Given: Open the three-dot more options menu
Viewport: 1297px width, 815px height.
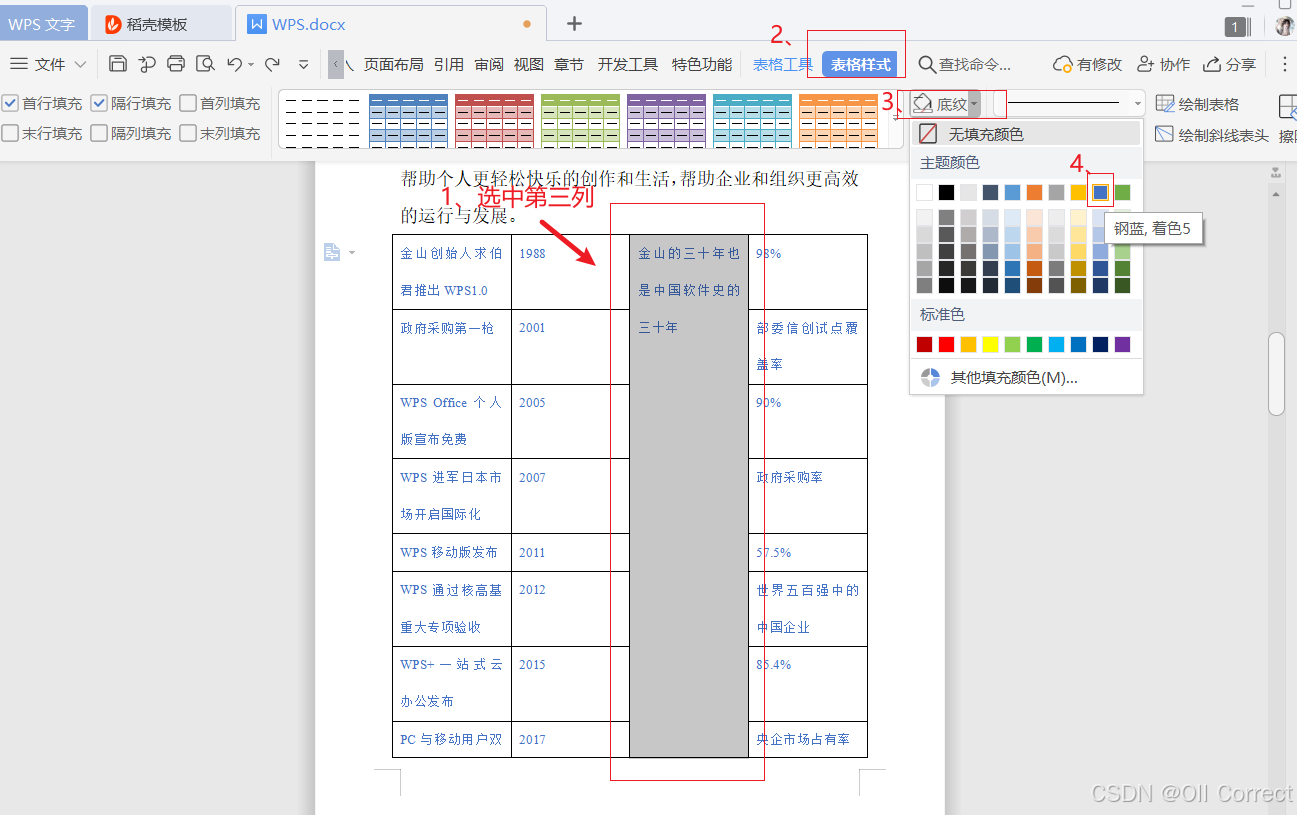Looking at the screenshot, I should (1285, 64).
